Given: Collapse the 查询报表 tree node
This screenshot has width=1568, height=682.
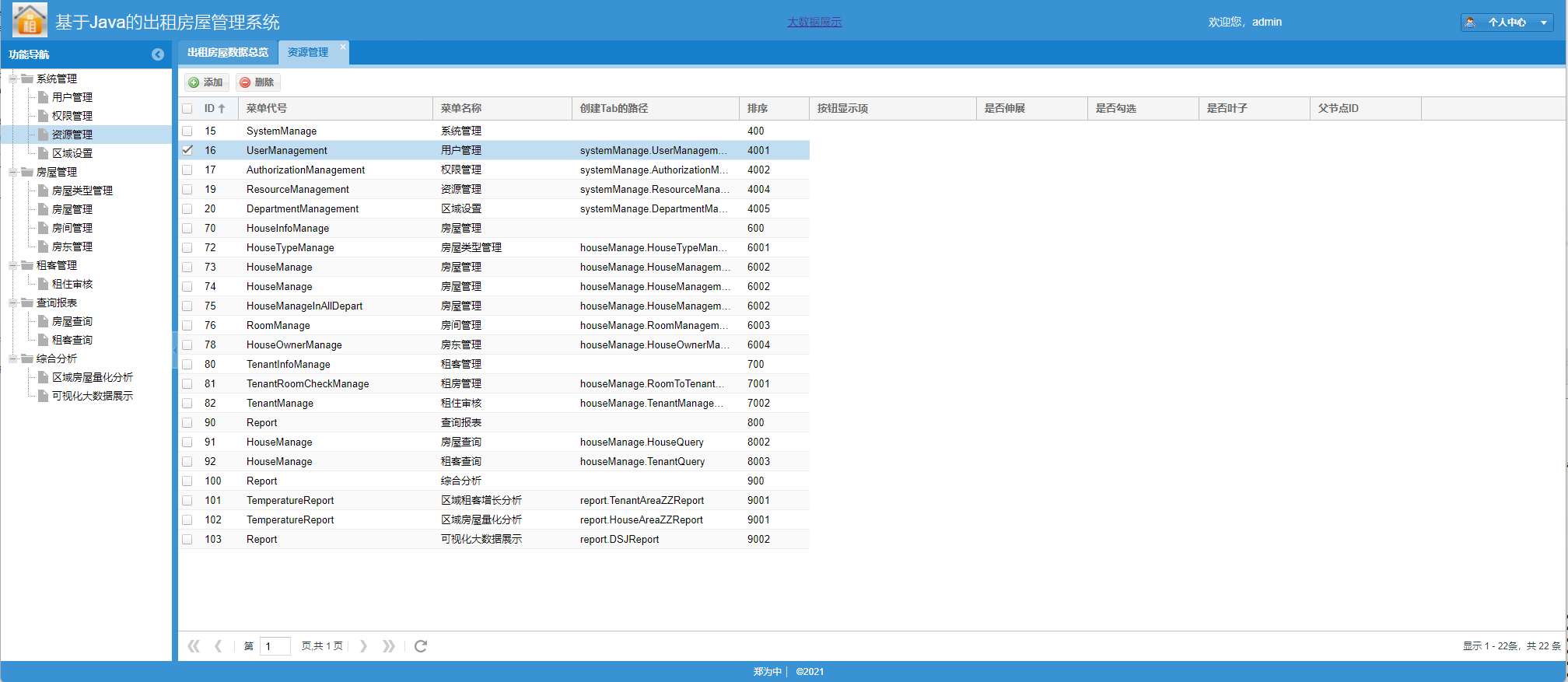Looking at the screenshot, I should click(x=13, y=303).
